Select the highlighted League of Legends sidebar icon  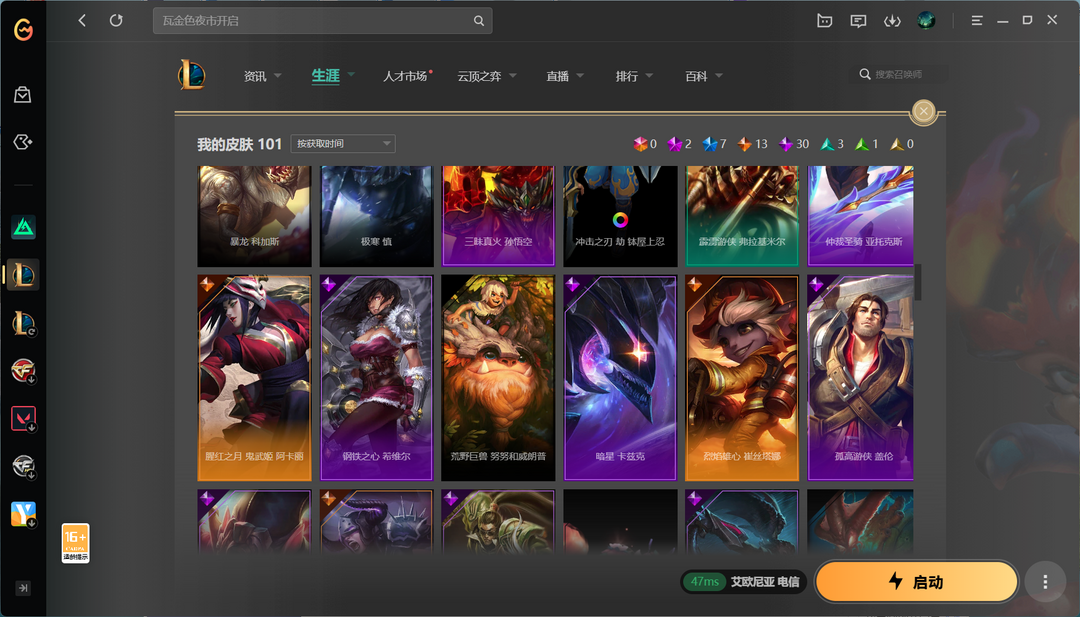coord(23,275)
